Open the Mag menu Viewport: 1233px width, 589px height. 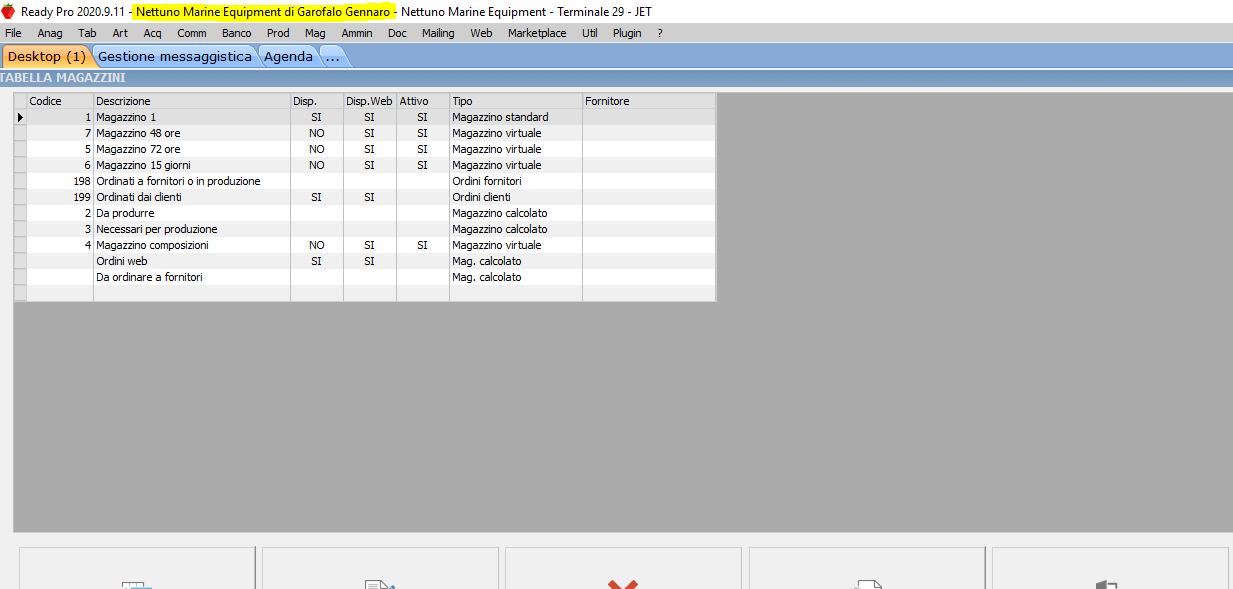[x=315, y=33]
